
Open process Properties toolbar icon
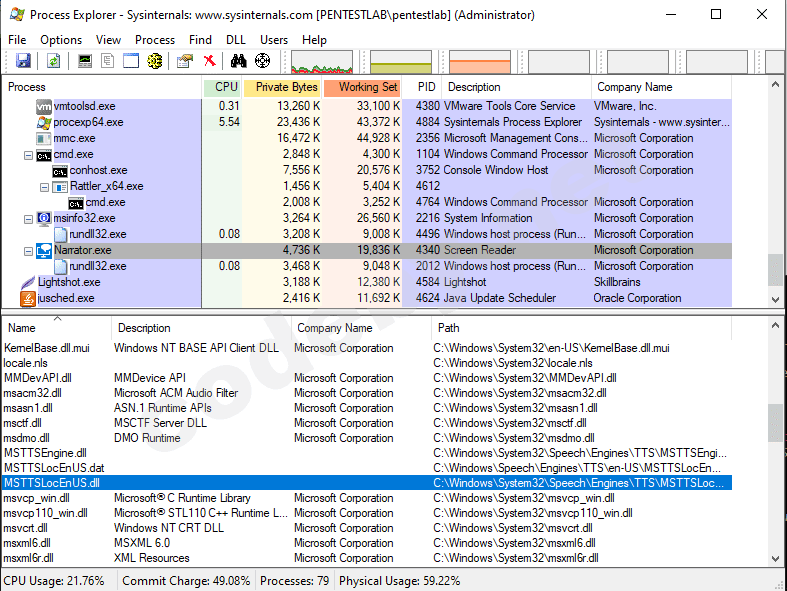(185, 61)
